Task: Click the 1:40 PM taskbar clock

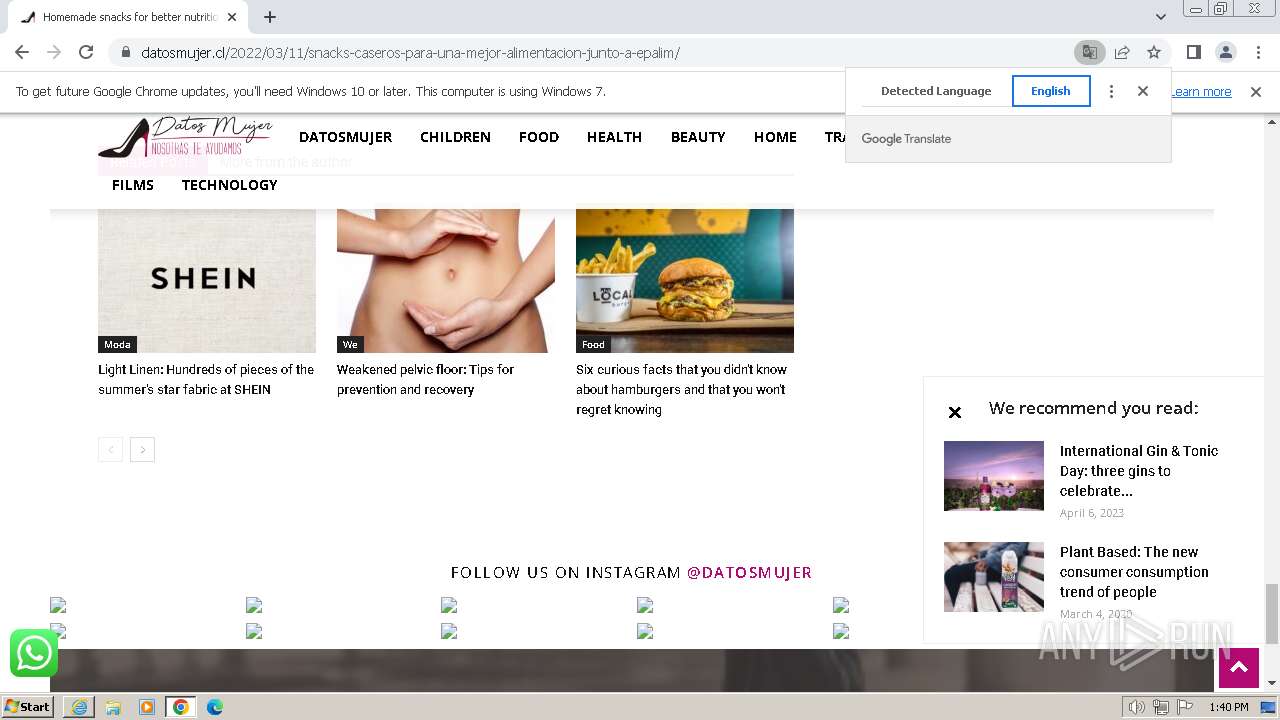Action: [1228, 707]
